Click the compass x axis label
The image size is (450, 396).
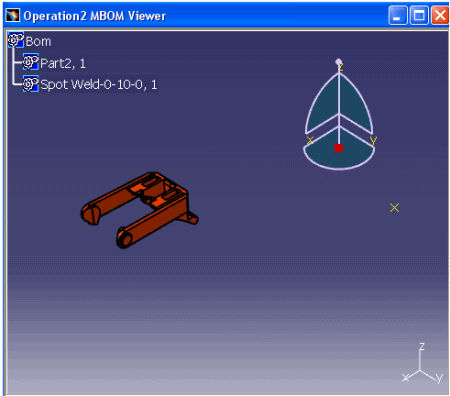(310, 140)
